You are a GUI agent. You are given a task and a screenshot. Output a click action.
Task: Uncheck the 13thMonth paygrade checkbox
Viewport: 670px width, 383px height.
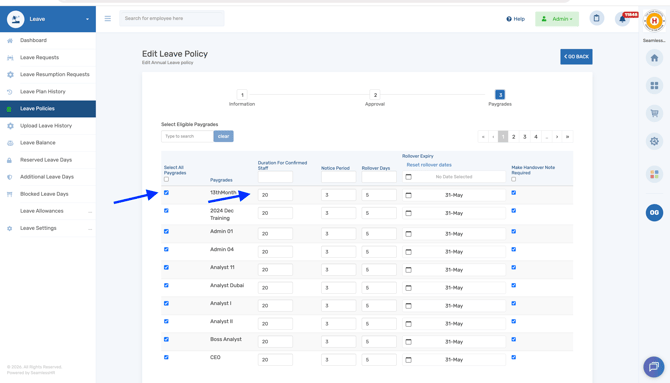tap(166, 193)
